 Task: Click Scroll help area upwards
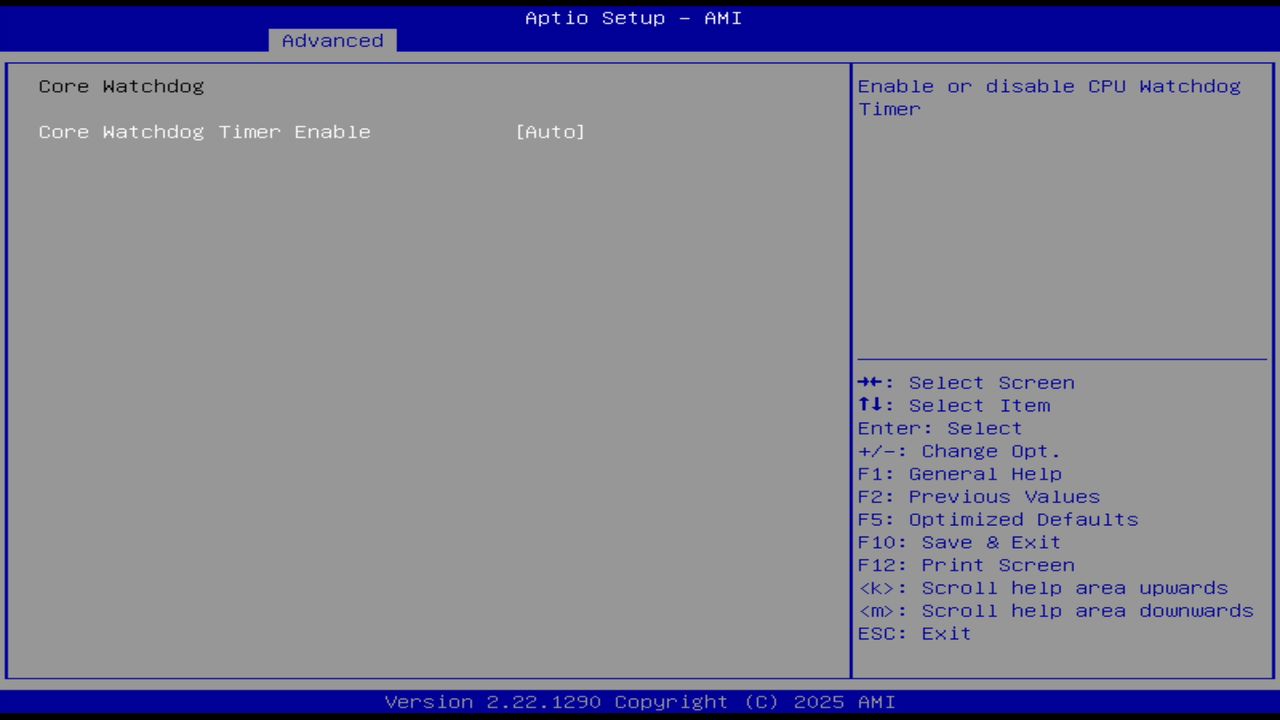[x=1043, y=588]
